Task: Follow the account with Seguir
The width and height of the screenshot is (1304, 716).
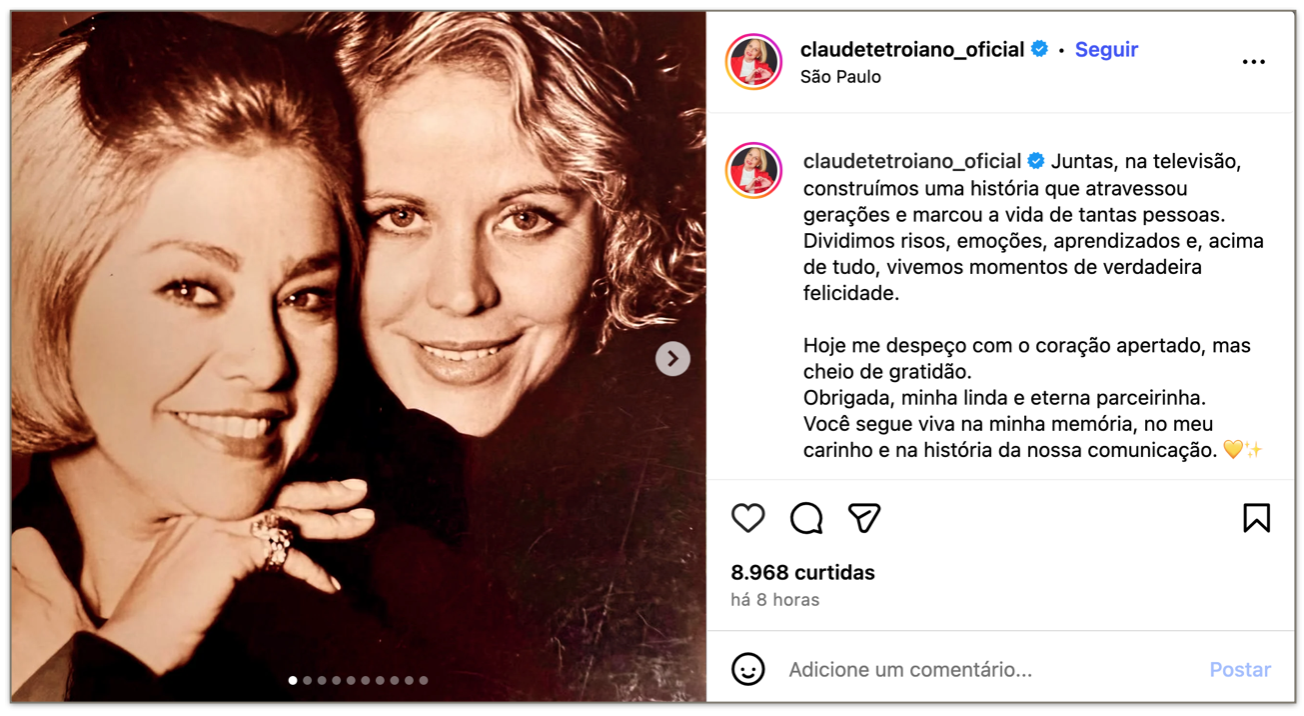Action: 1106,49
